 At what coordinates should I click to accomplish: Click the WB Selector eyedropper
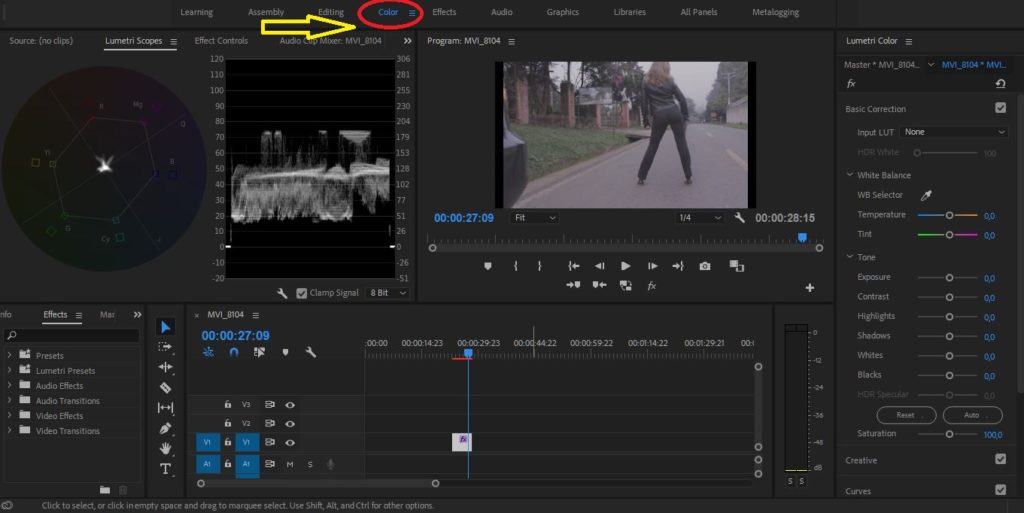tap(926, 195)
